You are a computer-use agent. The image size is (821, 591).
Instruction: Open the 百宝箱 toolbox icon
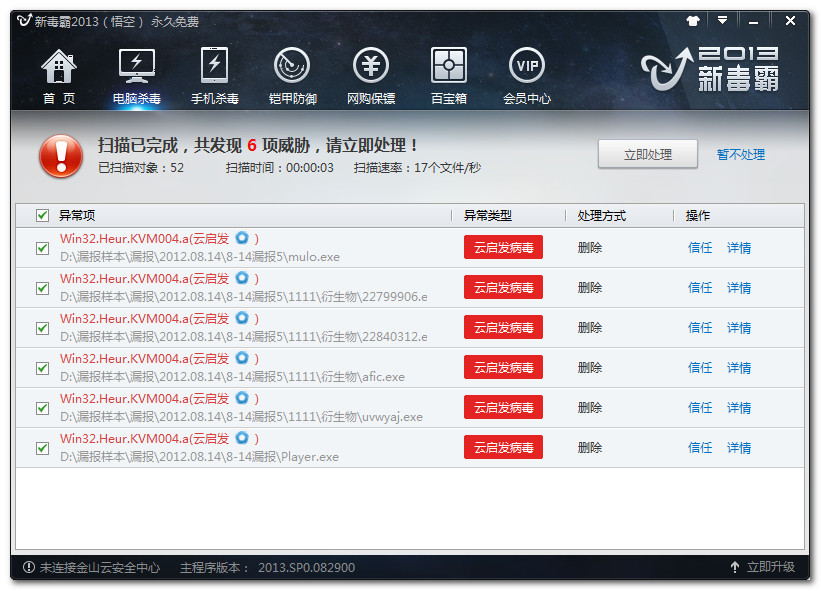449,65
